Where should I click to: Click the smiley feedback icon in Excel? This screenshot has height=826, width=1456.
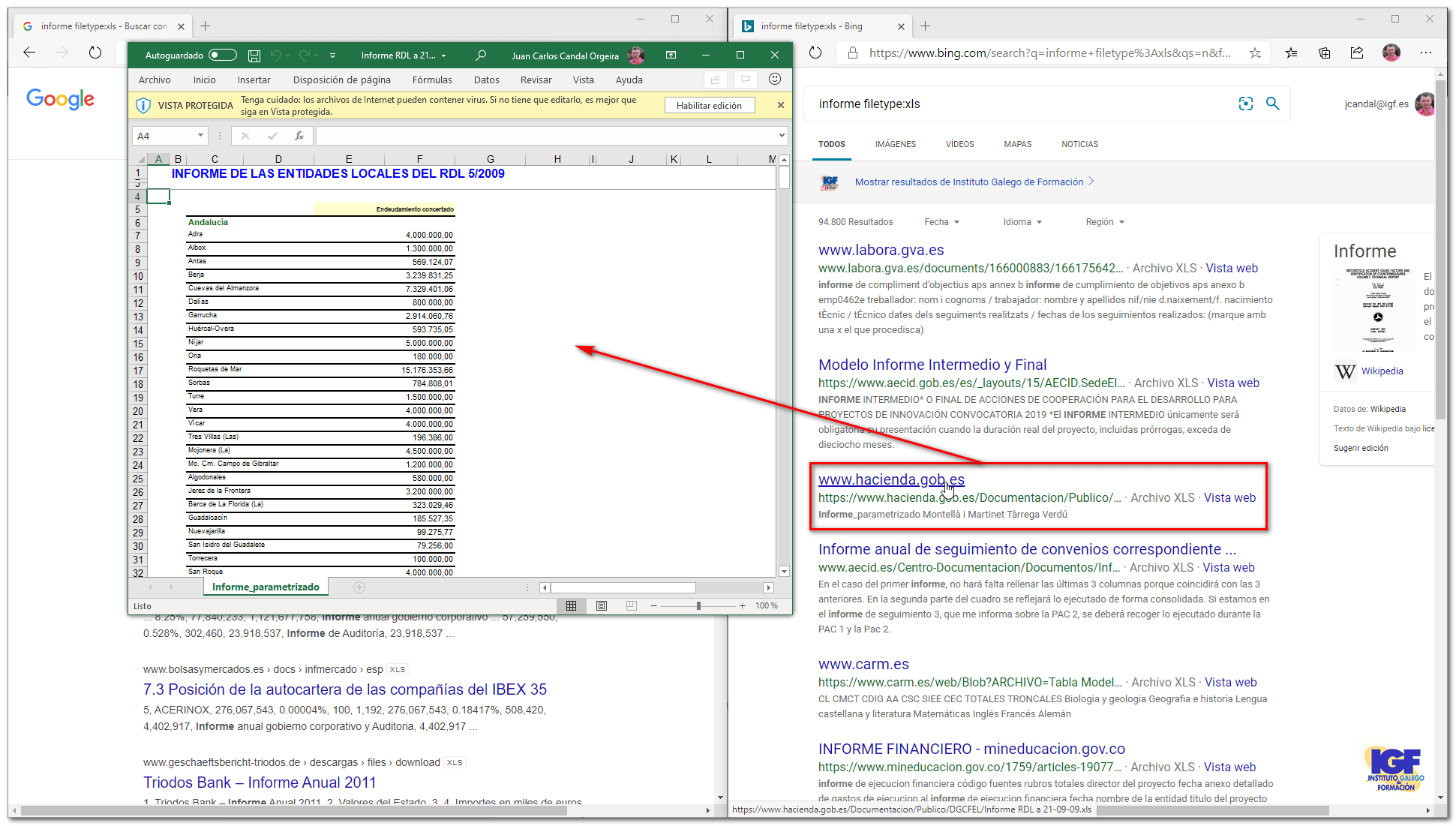(x=775, y=79)
